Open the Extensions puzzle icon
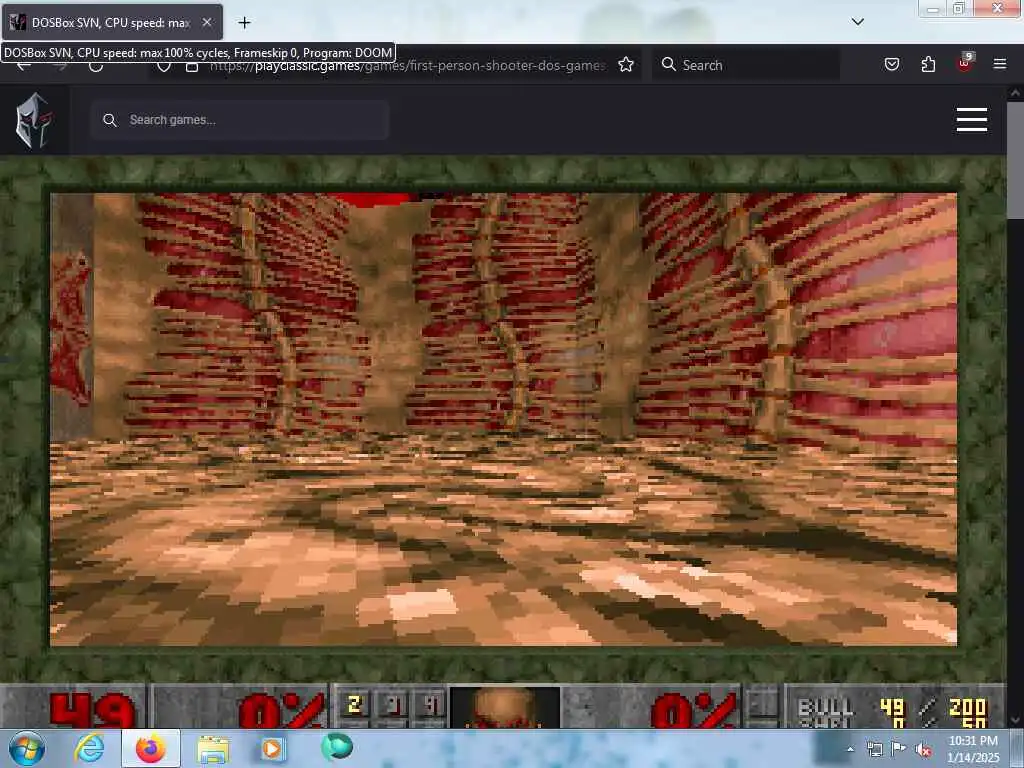This screenshot has height=768, width=1024. [x=928, y=64]
